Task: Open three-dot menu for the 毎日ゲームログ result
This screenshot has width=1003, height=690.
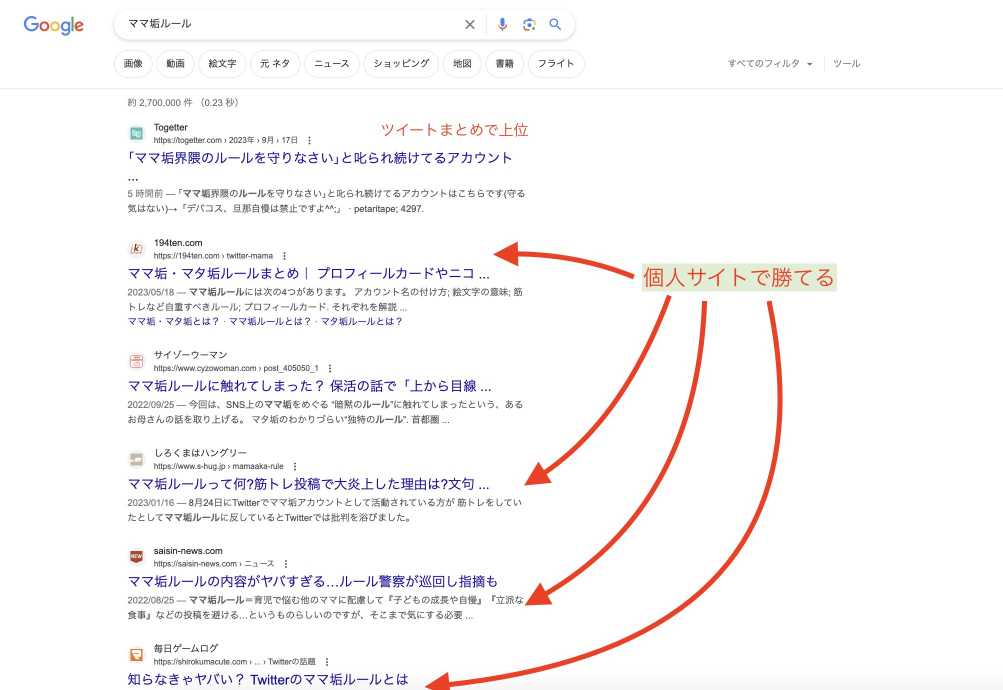Action: [x=327, y=662]
